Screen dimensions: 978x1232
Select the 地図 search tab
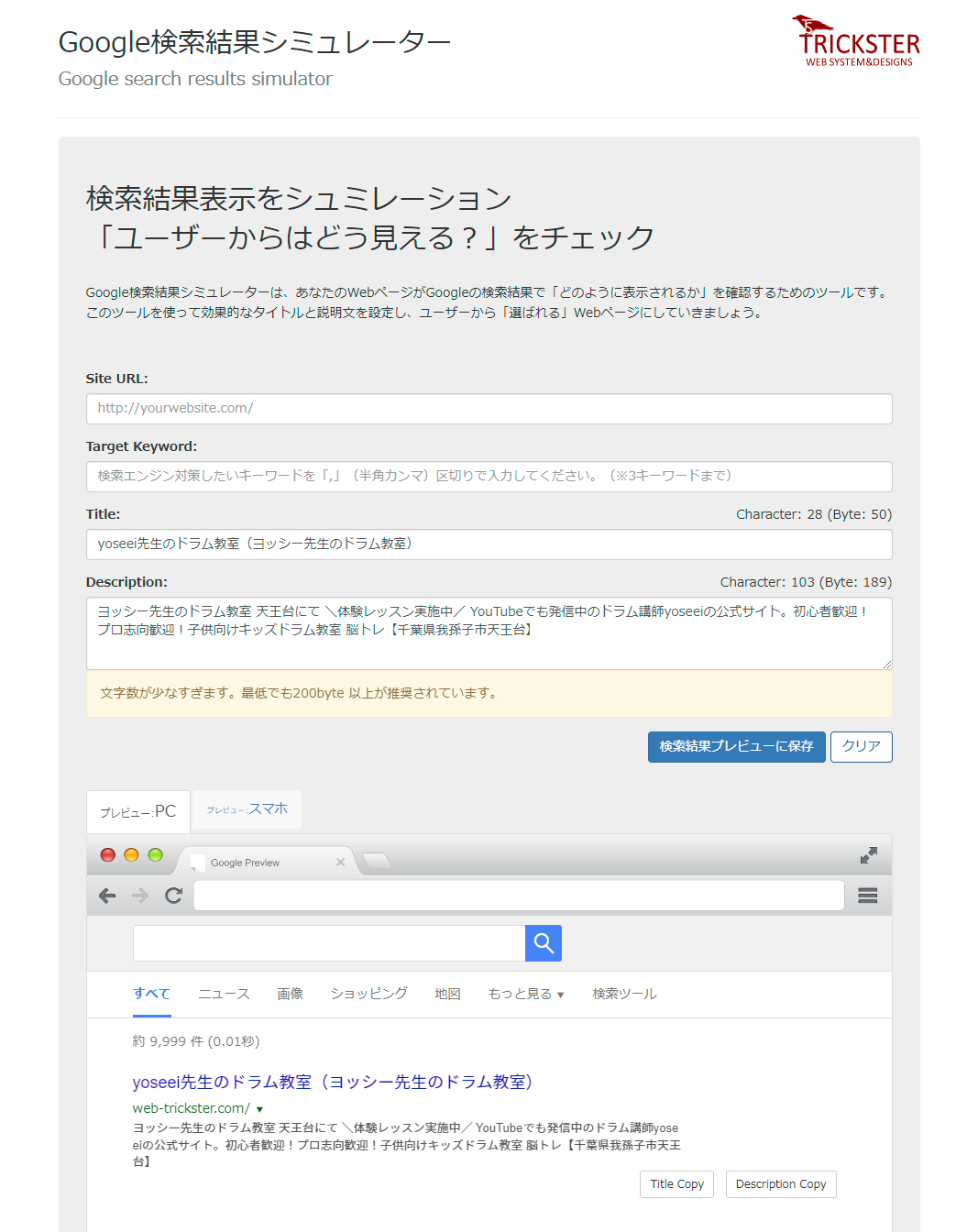448,994
